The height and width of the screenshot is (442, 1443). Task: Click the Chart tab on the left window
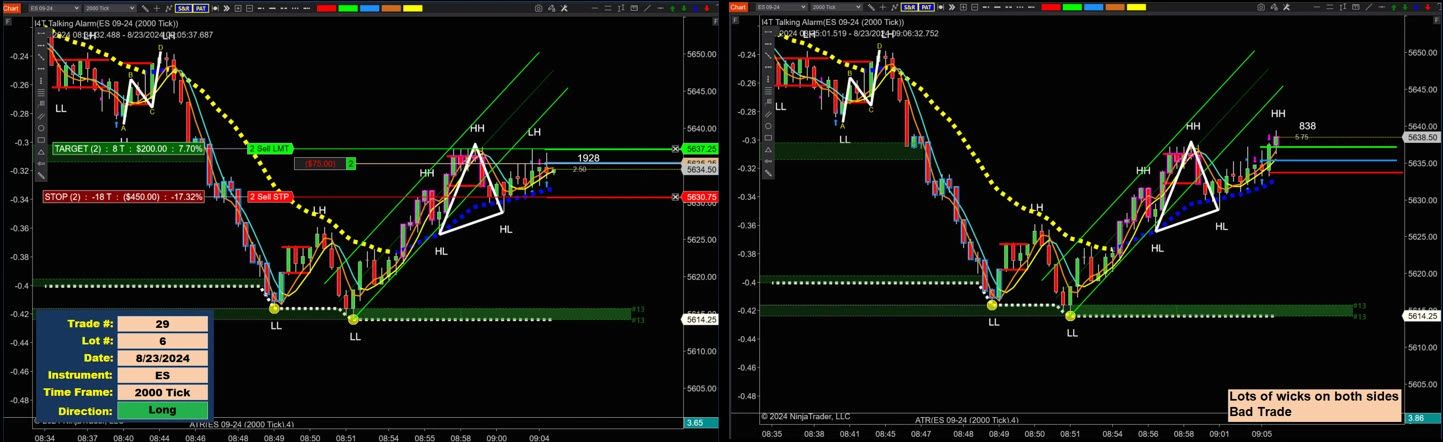[x=11, y=8]
